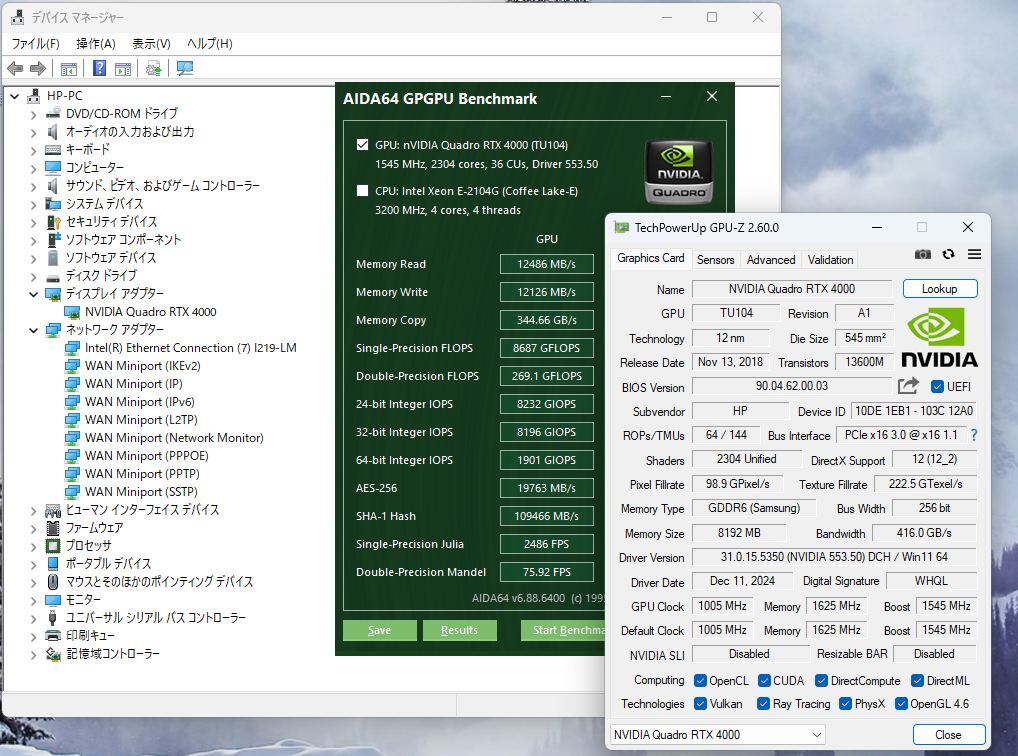Viewport: 1018px width, 756px height.
Task: Switch to the Sensors tab in GPU-Z
Action: pos(715,259)
